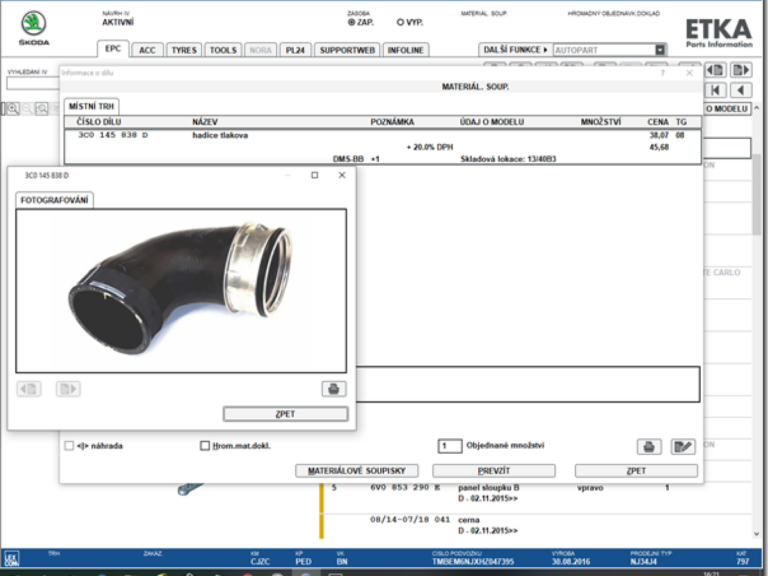Open the AUTOPART dropdown
768x576 pixels.
(x=660, y=49)
